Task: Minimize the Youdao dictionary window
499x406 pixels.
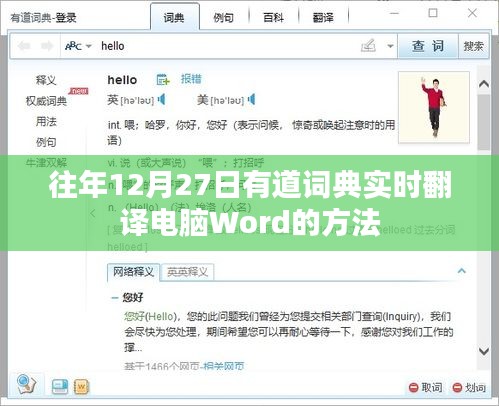Action: click(394, 13)
